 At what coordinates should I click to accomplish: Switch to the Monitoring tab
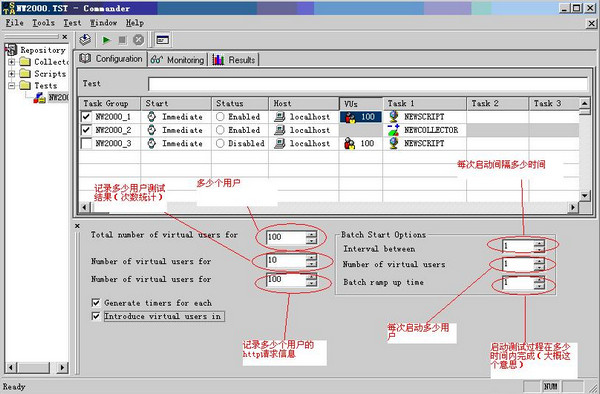[x=178, y=60]
